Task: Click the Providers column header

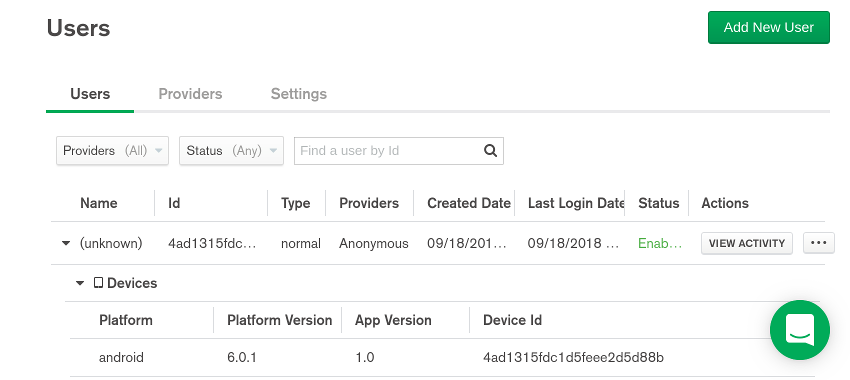Action: tap(369, 203)
